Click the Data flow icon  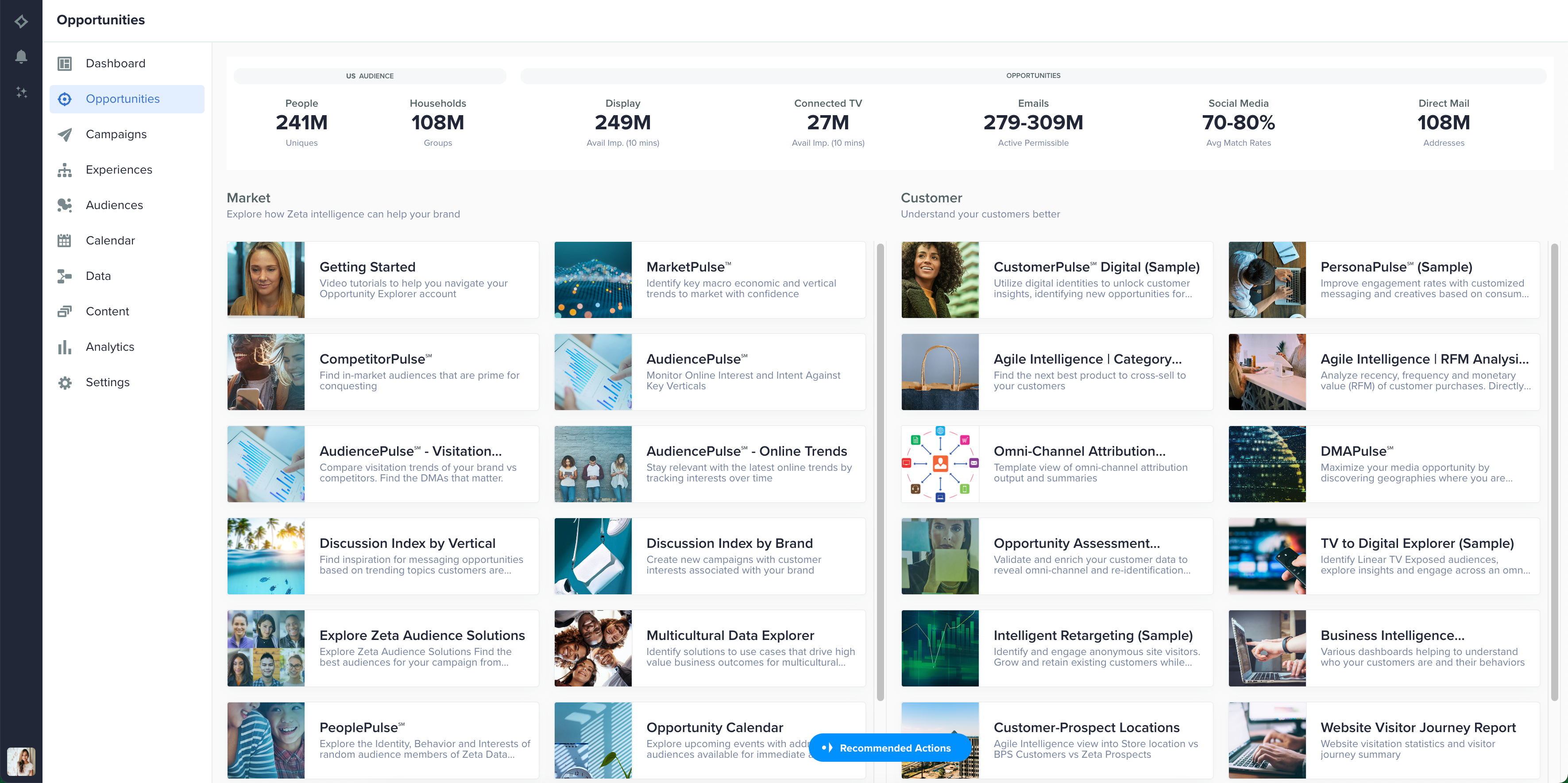click(x=65, y=276)
